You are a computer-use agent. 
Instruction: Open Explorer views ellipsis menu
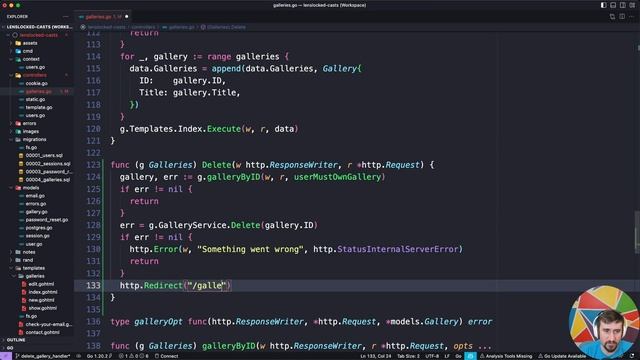[x=66, y=17]
